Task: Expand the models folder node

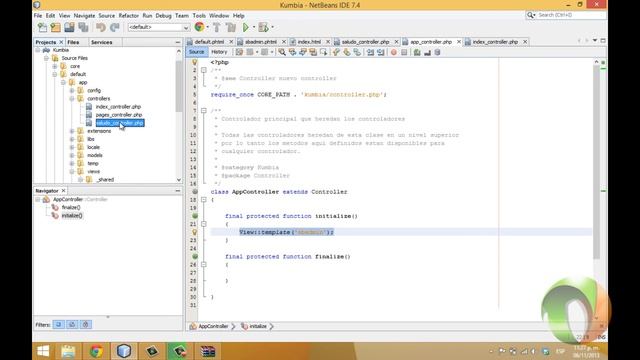Action: 72,155
